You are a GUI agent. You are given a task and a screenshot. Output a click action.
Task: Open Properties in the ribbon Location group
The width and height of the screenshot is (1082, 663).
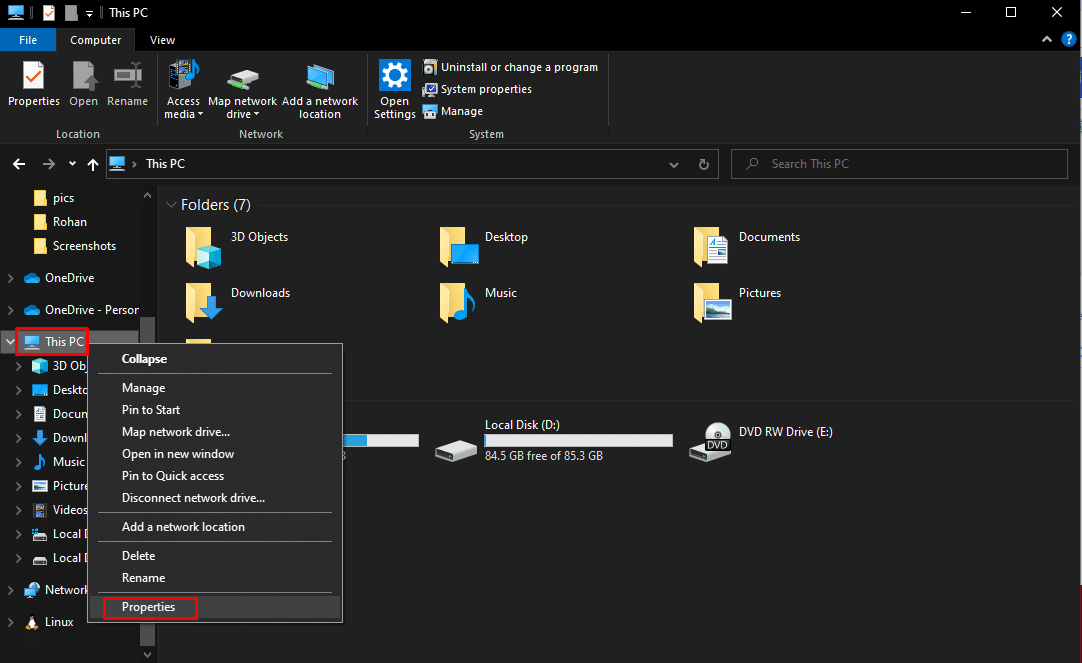pyautogui.click(x=33, y=83)
